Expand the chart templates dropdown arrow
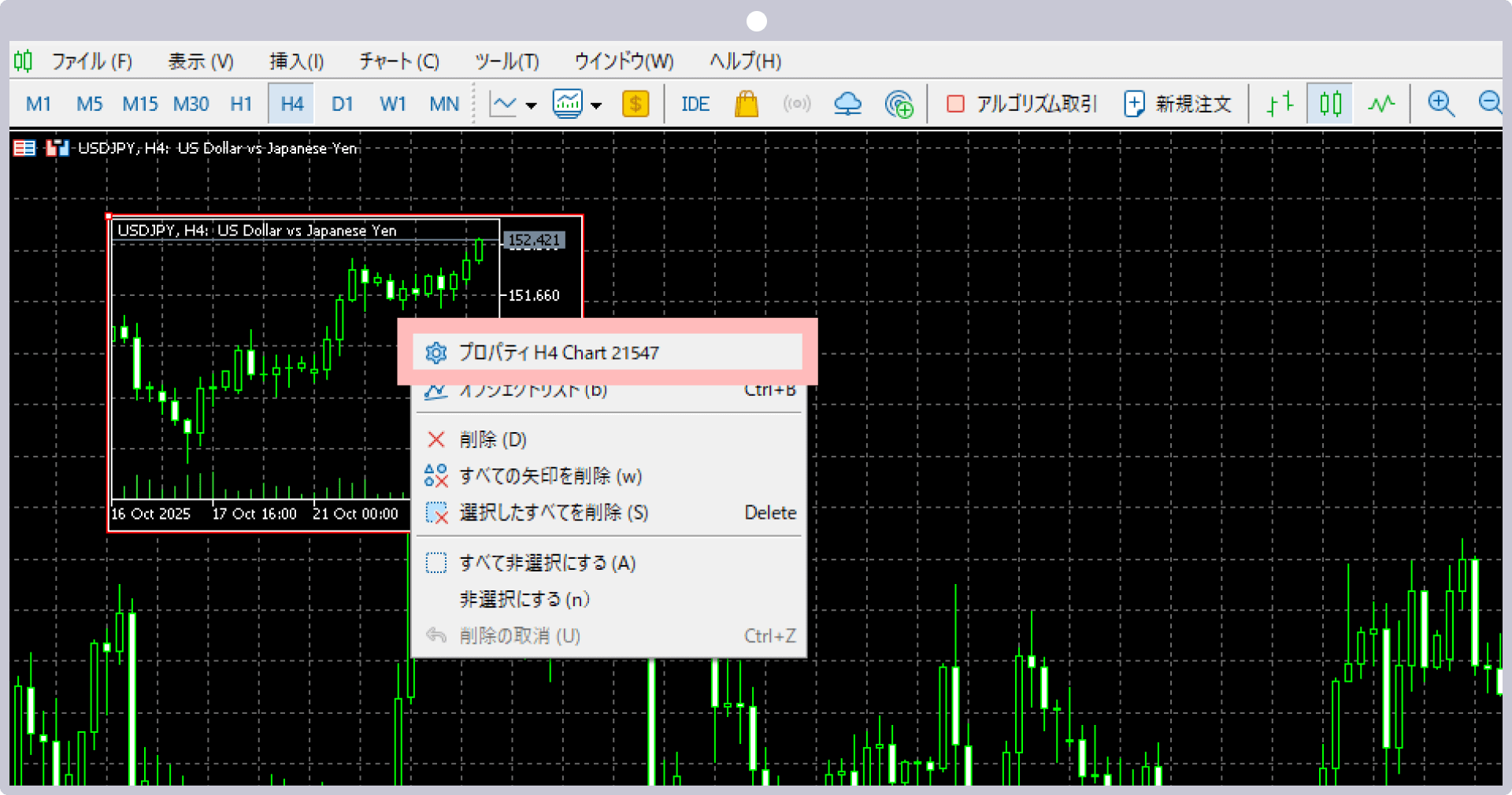The width and height of the screenshot is (1512, 795). coord(596,105)
